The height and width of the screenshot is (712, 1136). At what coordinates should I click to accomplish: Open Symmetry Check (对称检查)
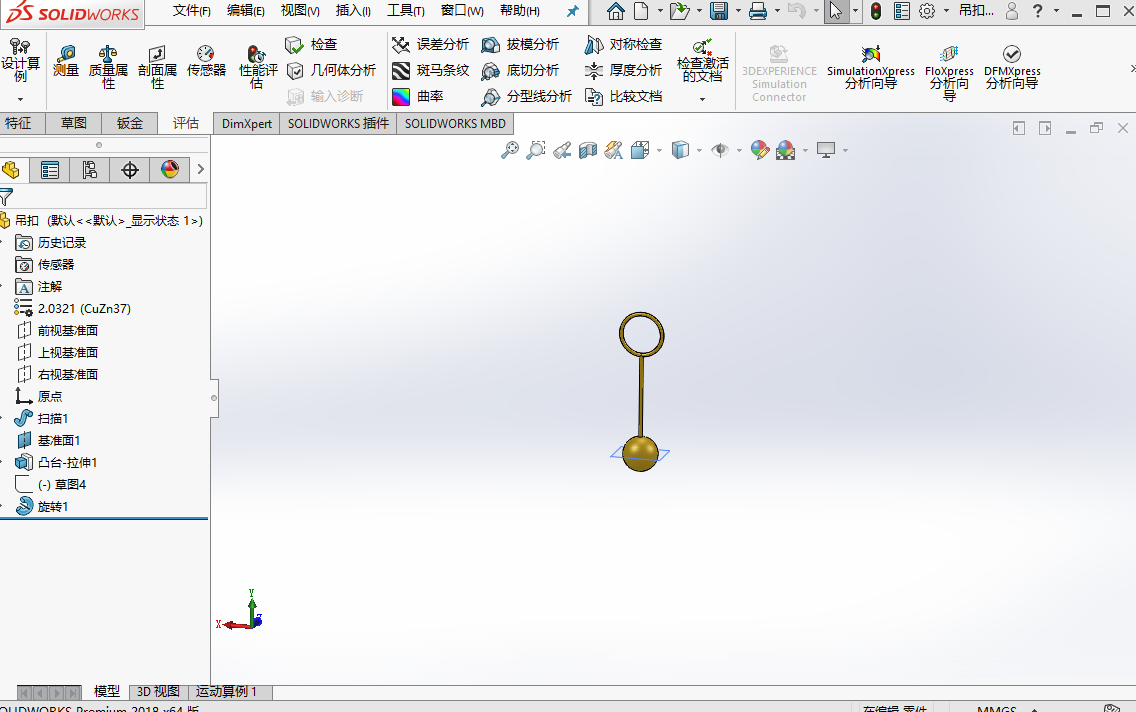[623, 45]
